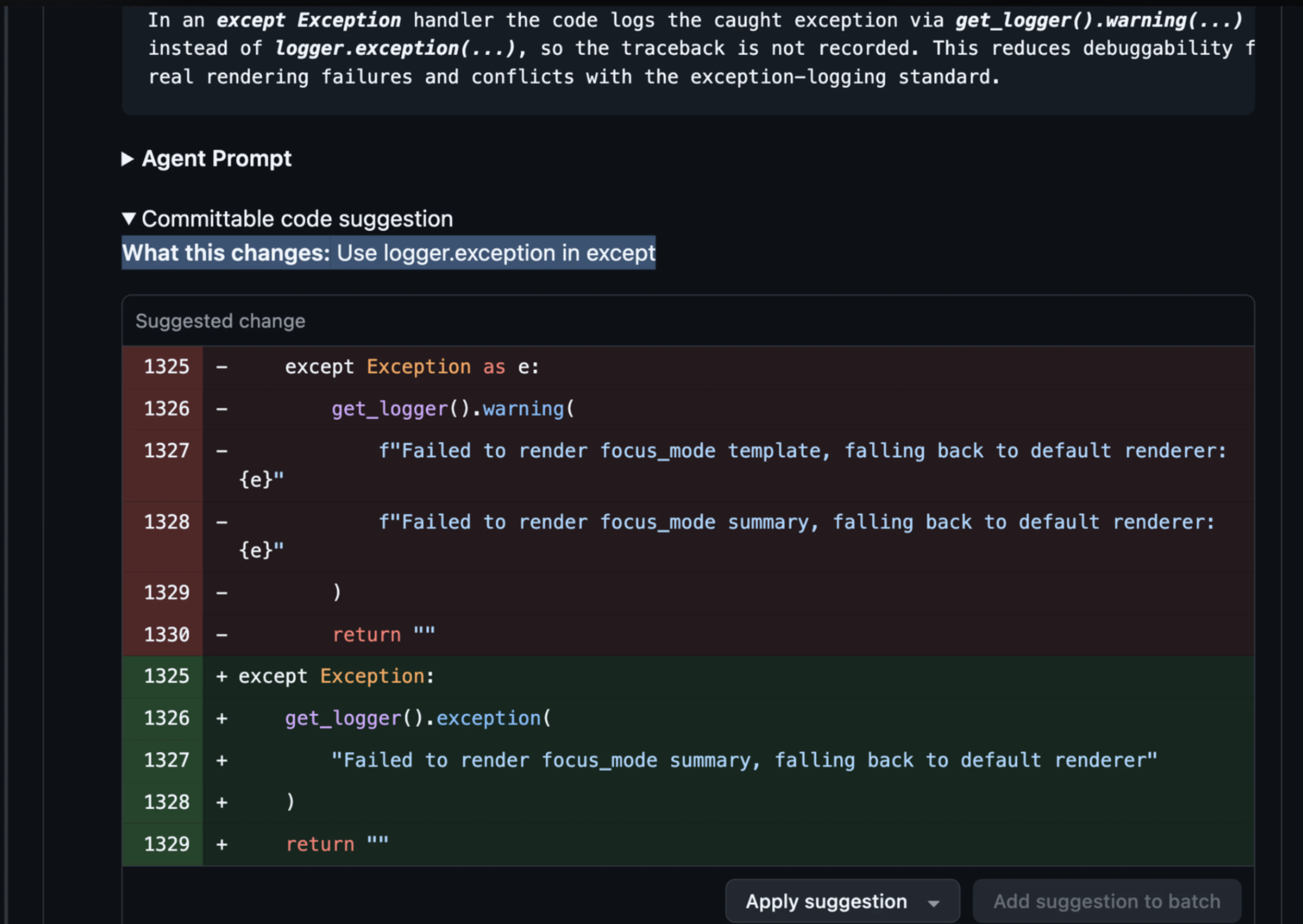The image size is (1303, 924).
Task: Click removed line number 1329
Action: (x=166, y=593)
